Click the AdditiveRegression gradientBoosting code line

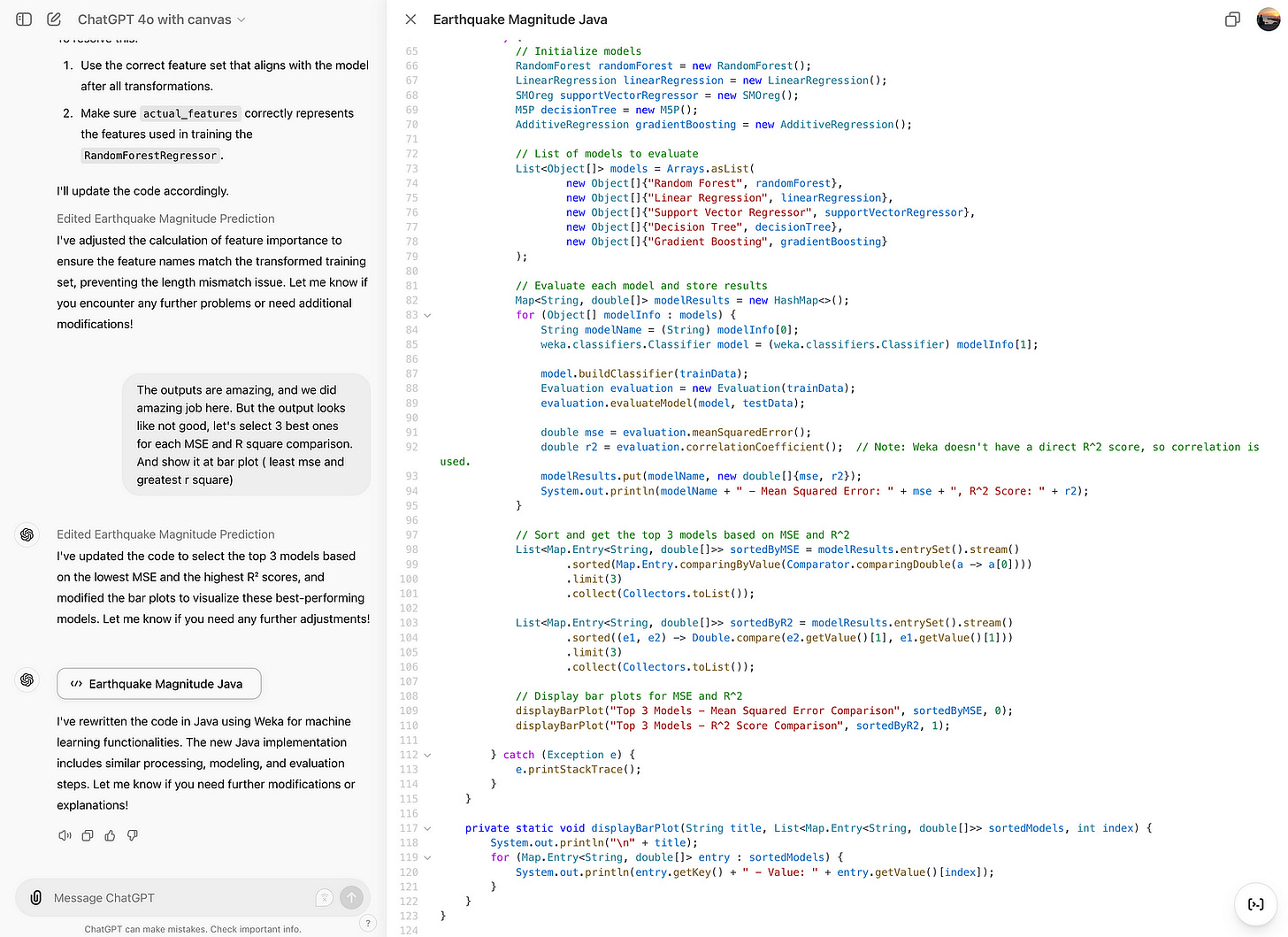tap(713, 125)
